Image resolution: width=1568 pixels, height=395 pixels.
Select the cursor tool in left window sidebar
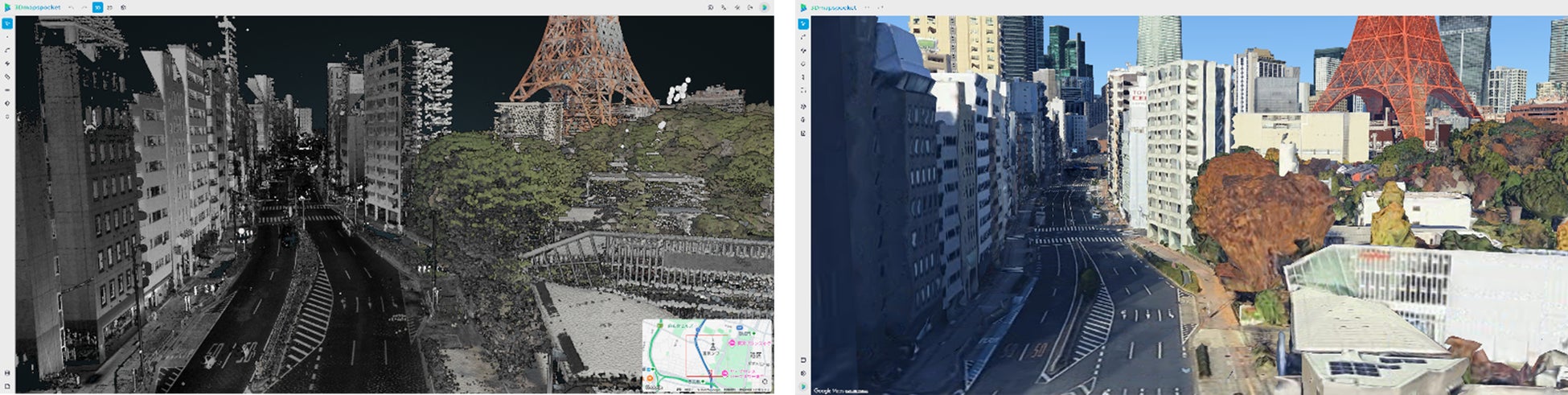tap(7, 23)
